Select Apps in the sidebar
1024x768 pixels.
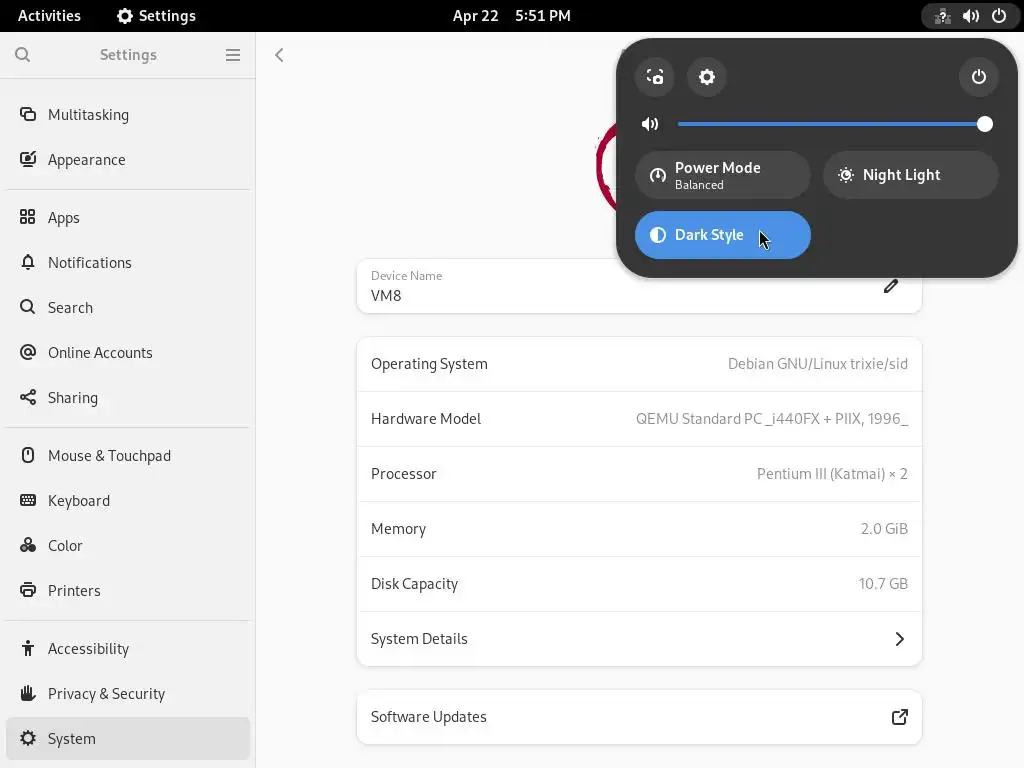click(128, 217)
